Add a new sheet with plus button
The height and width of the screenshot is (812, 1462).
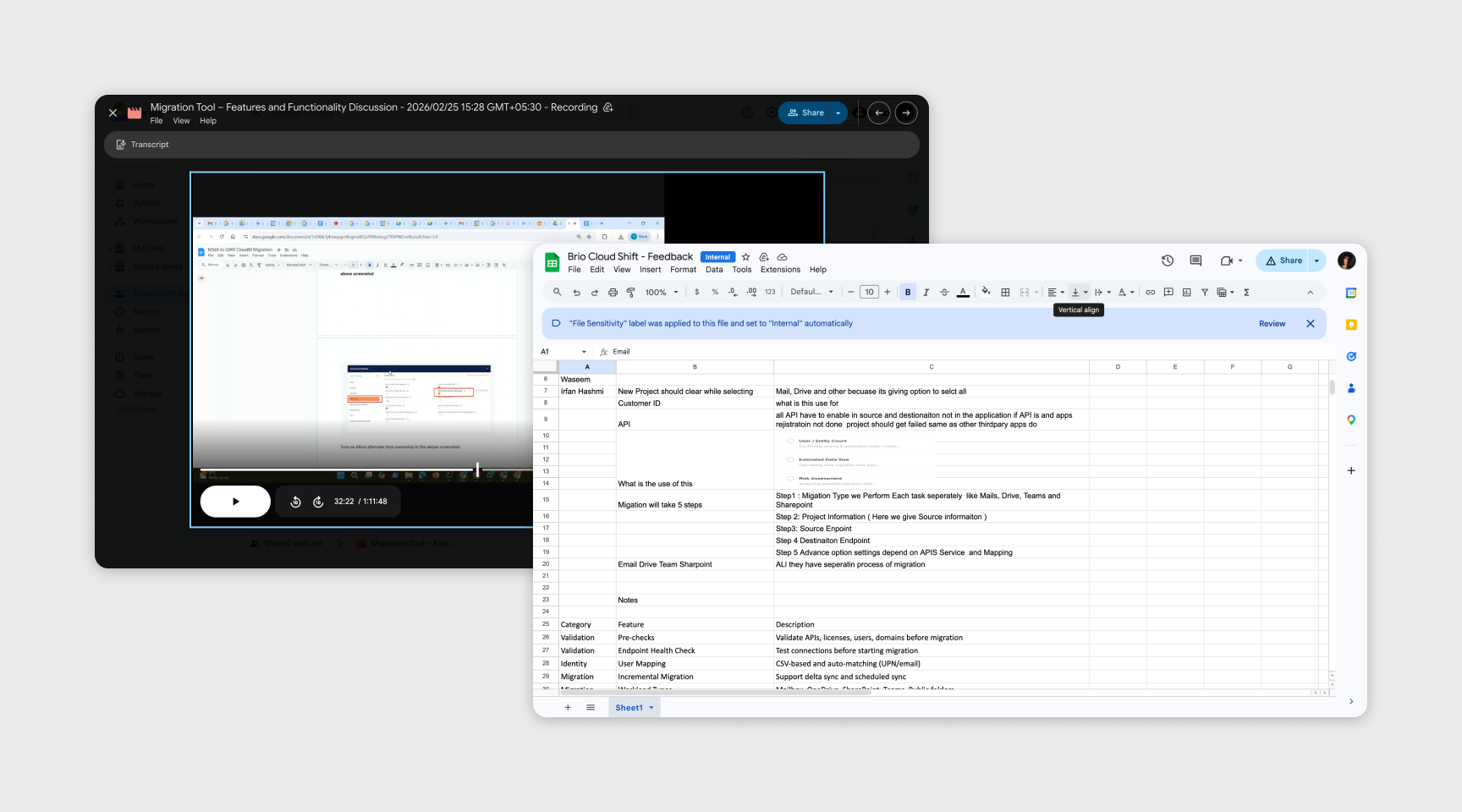tap(568, 708)
